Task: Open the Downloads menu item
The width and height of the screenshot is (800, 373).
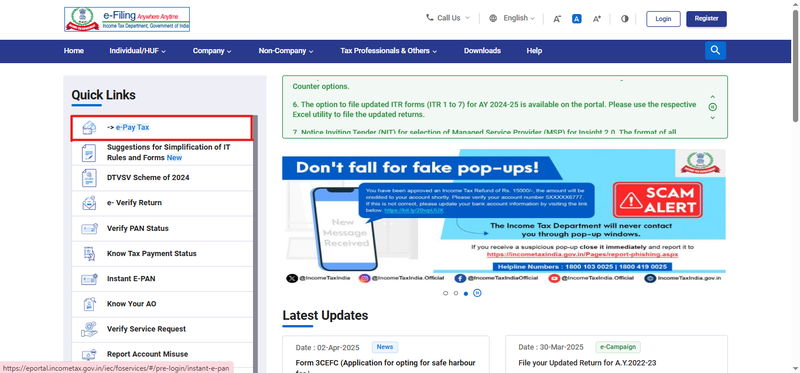Action: [482, 51]
